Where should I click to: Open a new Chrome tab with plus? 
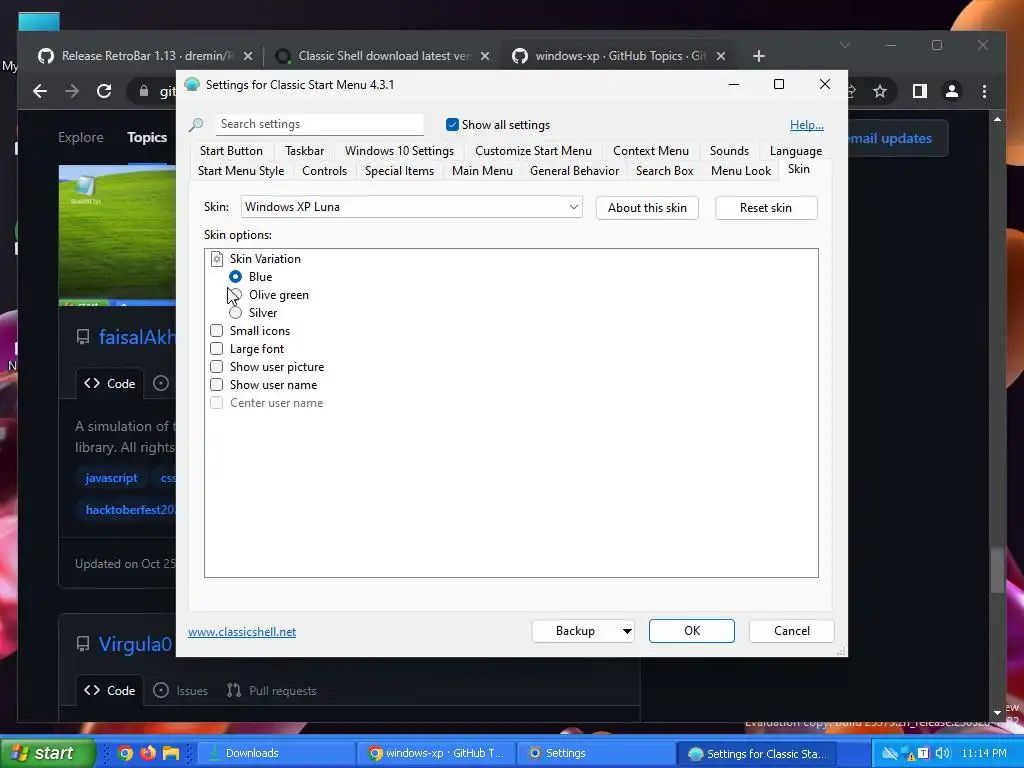coord(758,56)
